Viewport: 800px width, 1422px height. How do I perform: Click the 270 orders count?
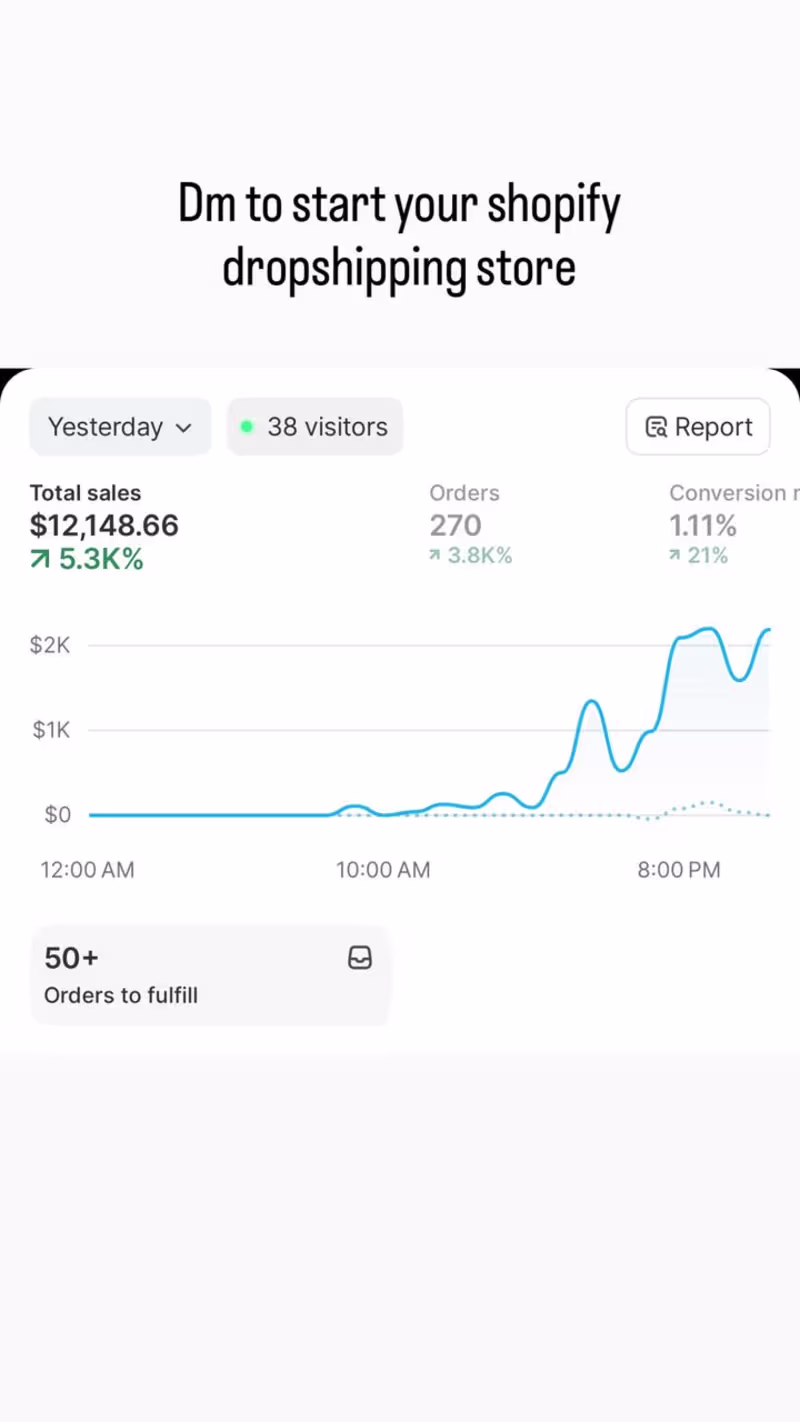point(455,525)
